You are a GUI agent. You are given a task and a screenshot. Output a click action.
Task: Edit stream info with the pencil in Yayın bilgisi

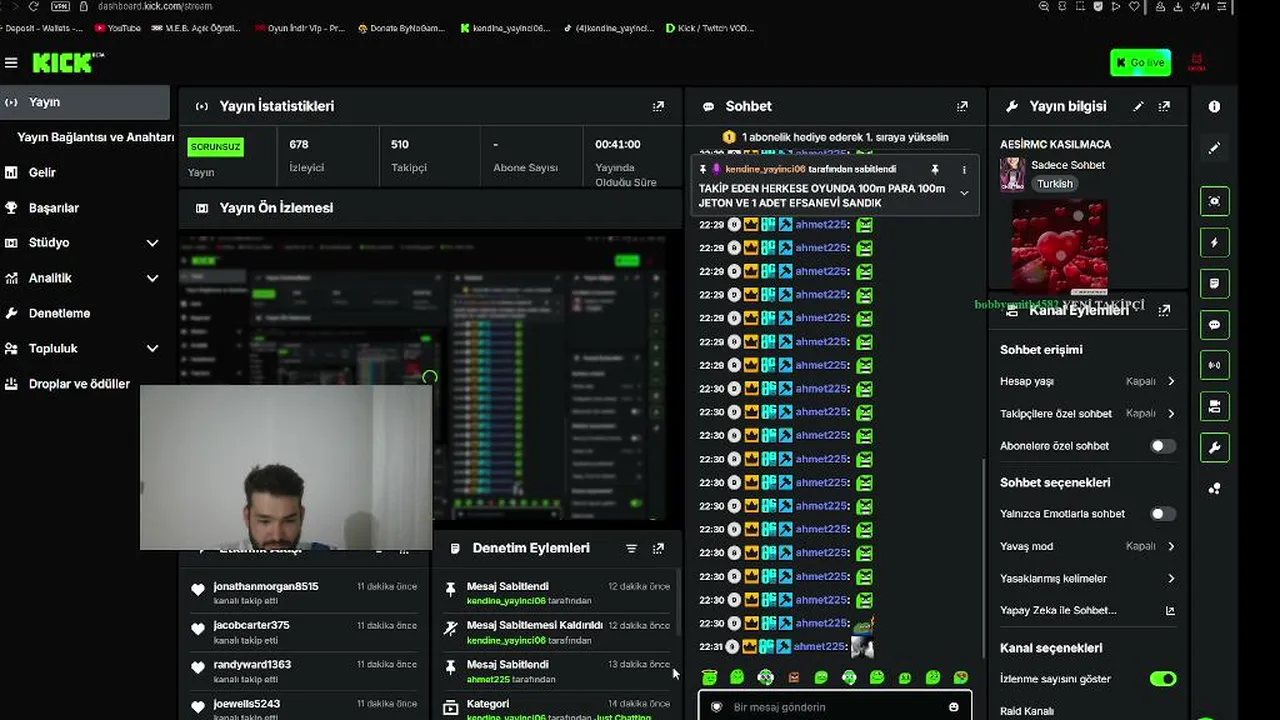coord(1138,106)
